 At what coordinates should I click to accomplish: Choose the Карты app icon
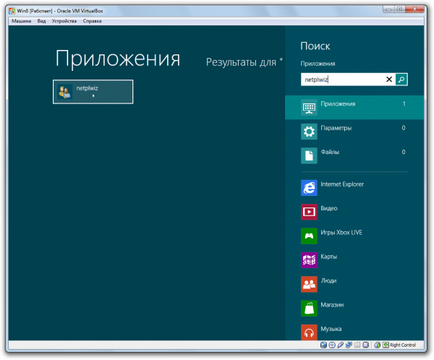tap(309, 260)
